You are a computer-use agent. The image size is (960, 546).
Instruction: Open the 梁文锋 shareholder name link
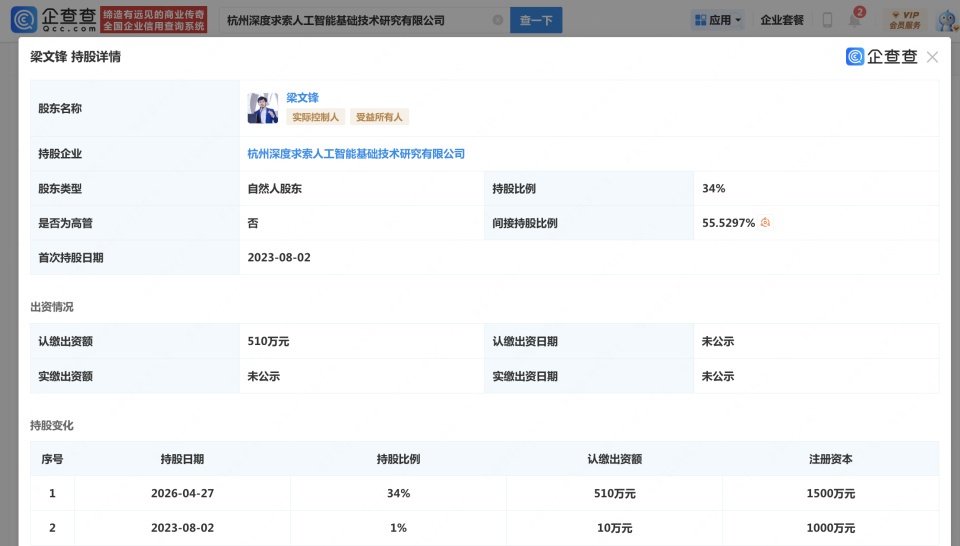[302, 98]
